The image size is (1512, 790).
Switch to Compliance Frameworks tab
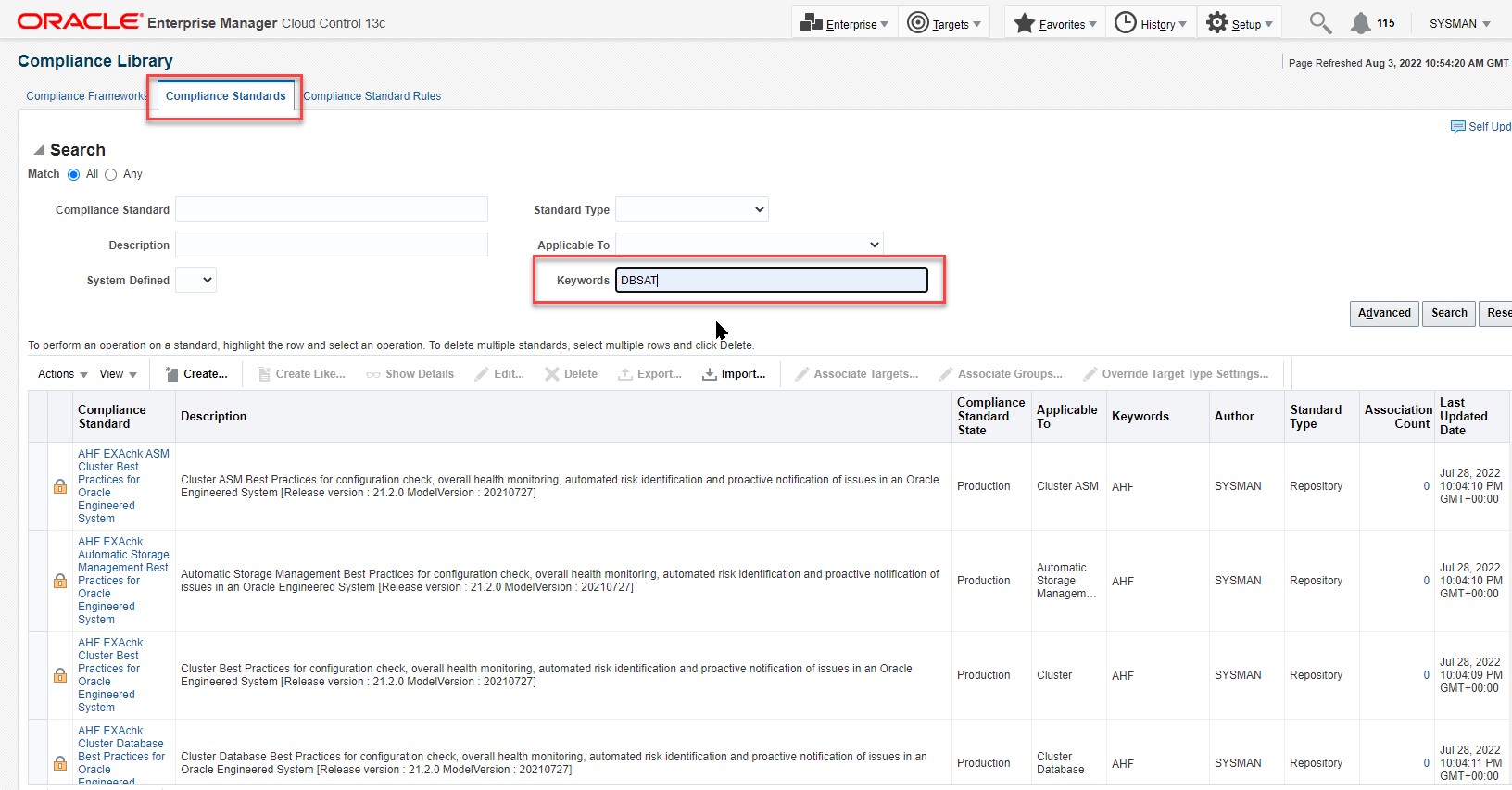[87, 96]
